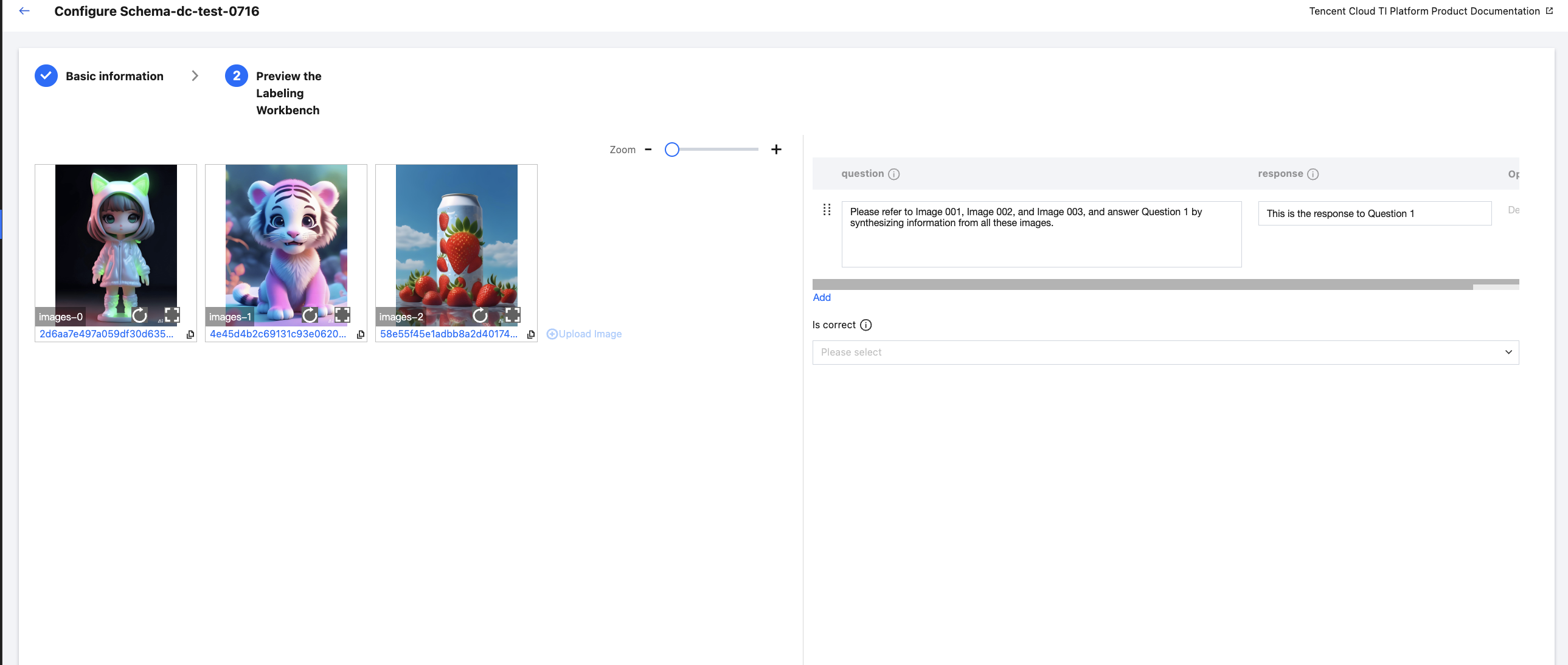
Task: Click the Add link
Action: coord(821,297)
